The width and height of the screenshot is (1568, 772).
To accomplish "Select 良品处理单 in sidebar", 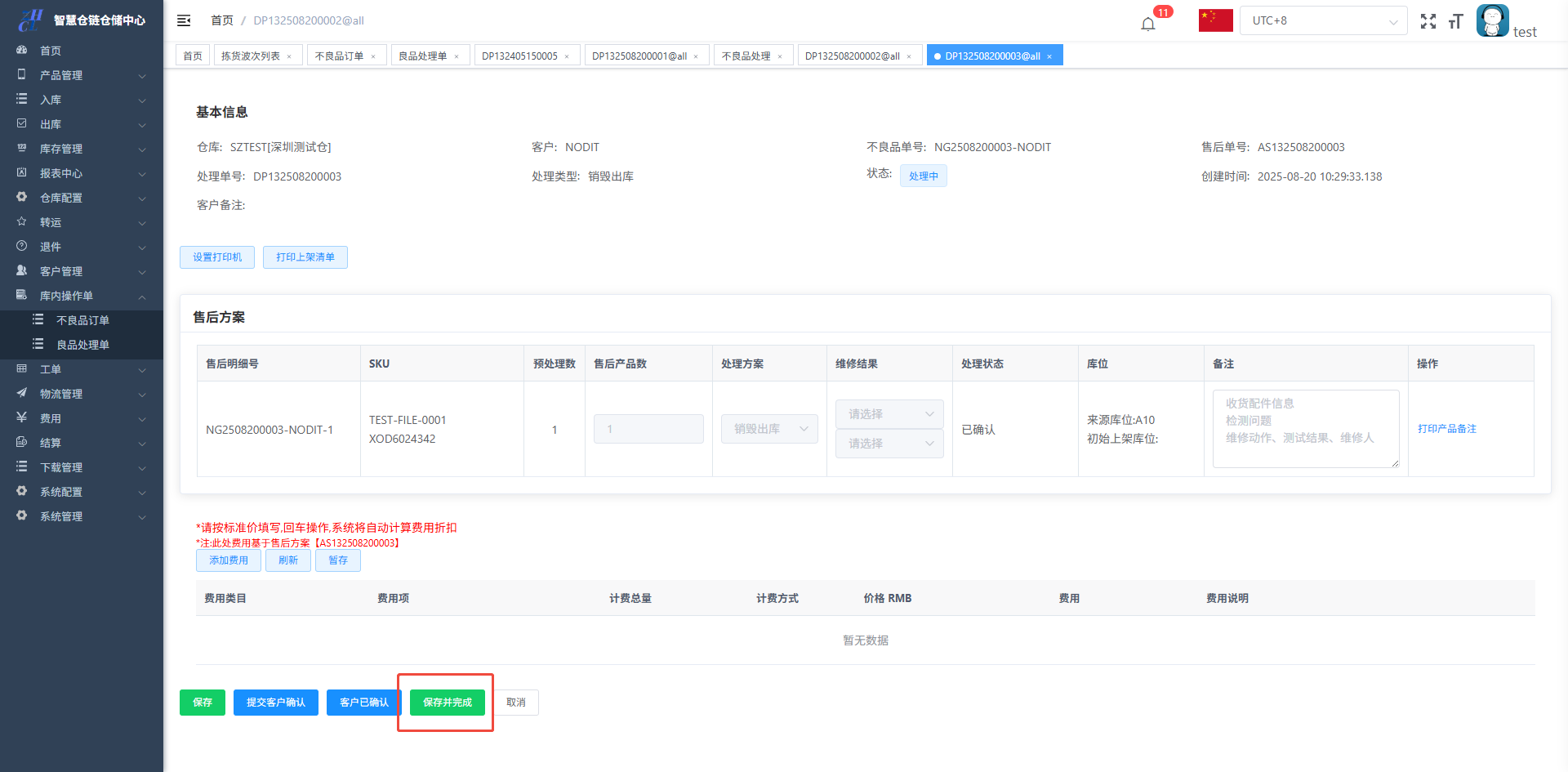I will click(82, 345).
